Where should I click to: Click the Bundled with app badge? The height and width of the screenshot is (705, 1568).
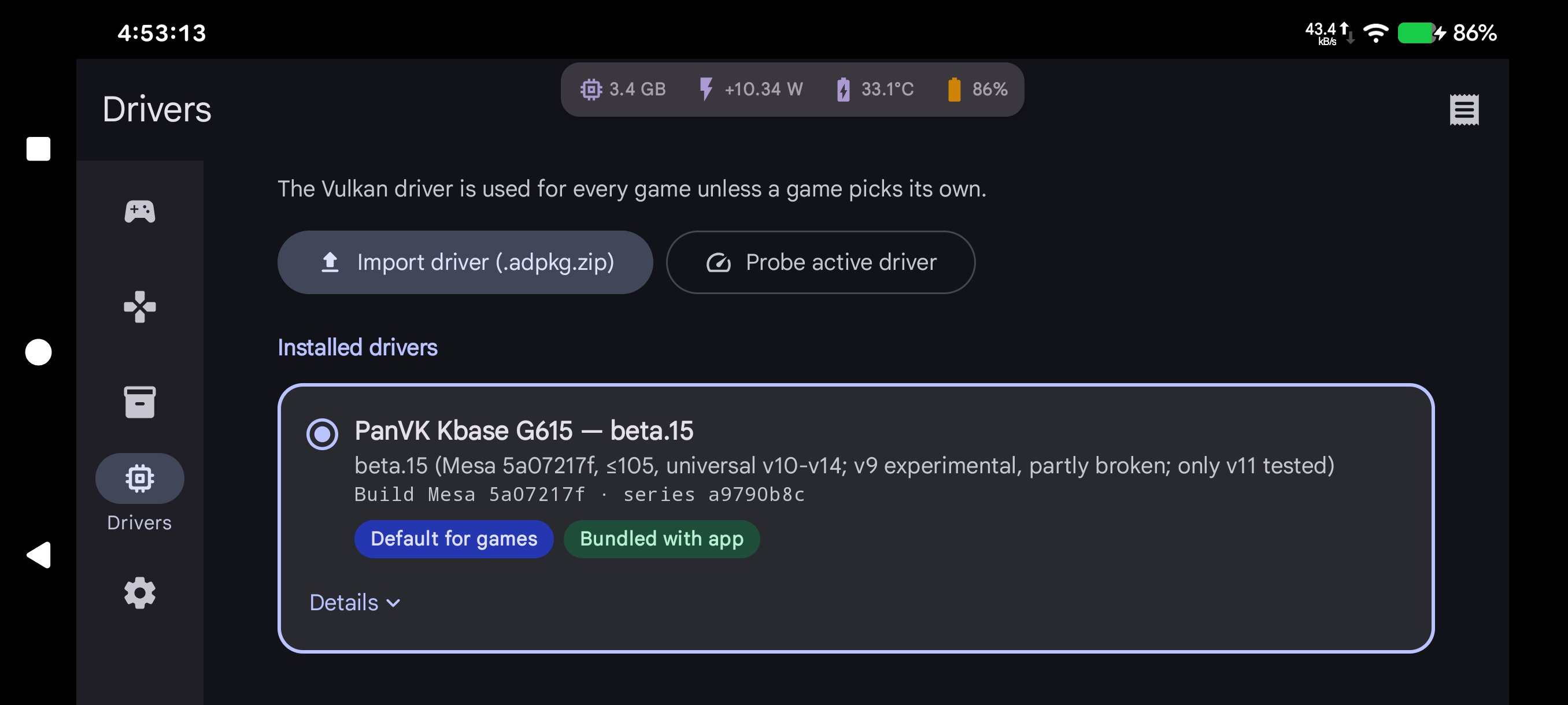pos(661,539)
